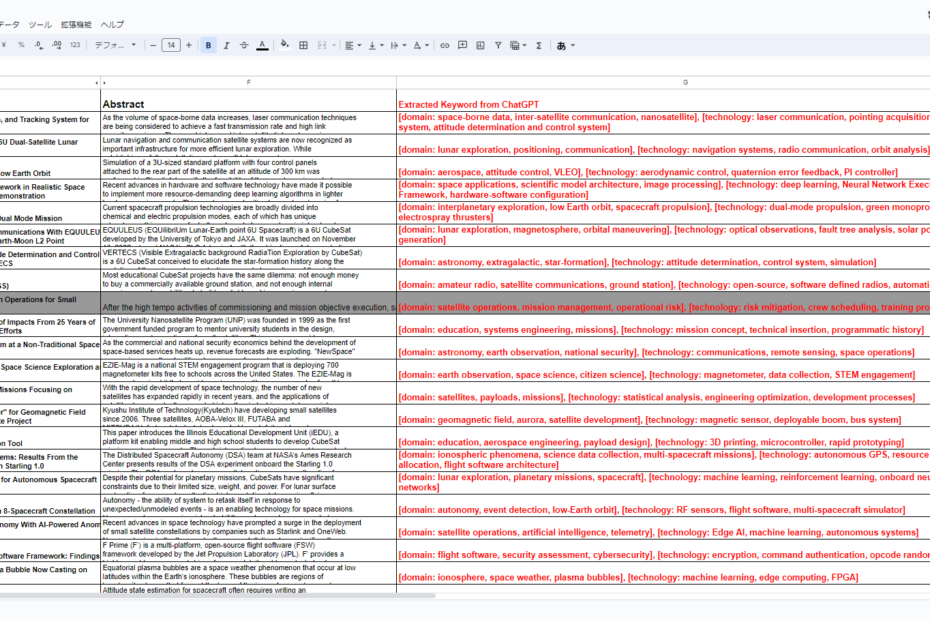Screen dimensions: 930x620
Task: Increase font size with the plus button
Action: [189, 45]
